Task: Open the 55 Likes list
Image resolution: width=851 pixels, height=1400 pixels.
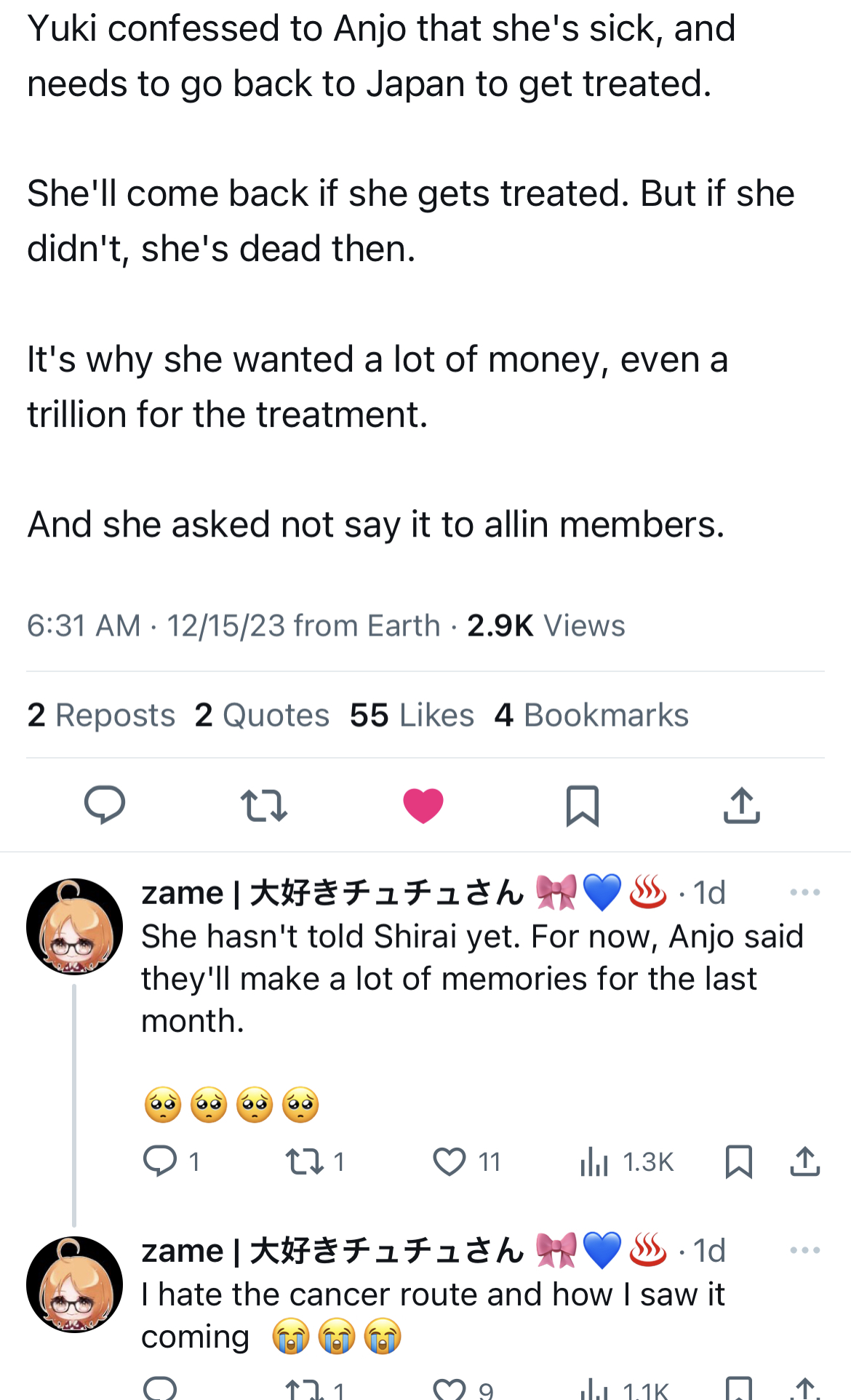Action: tap(412, 716)
